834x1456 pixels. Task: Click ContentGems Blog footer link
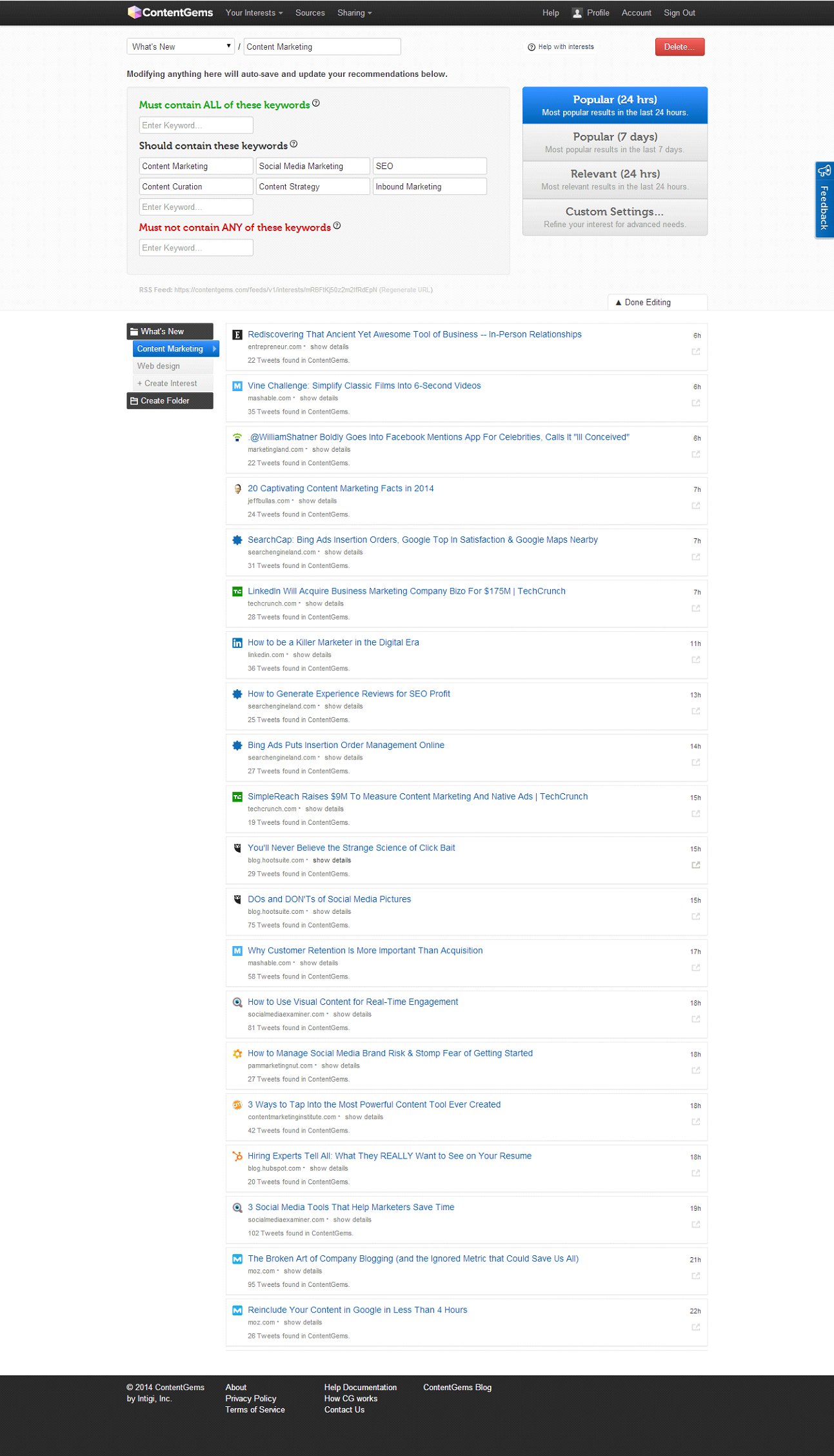tap(457, 1387)
